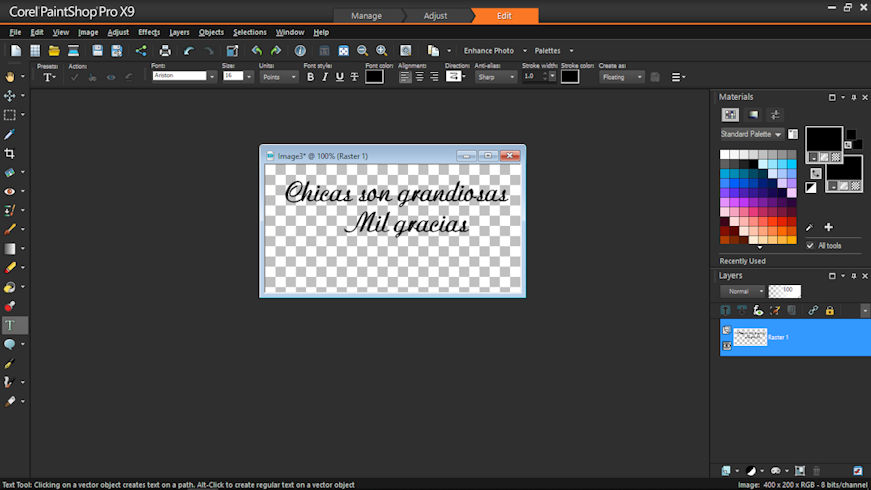
Task: Click the Share icon
Action: [x=141, y=51]
